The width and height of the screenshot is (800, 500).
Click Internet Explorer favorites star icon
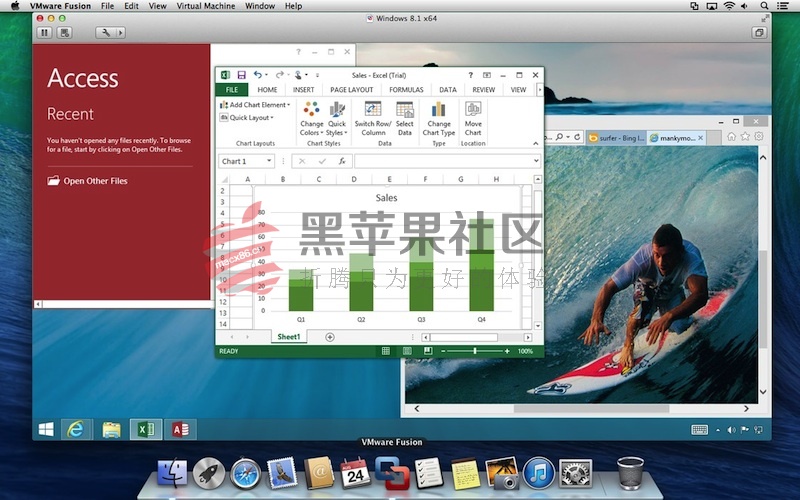pyautogui.click(x=745, y=136)
